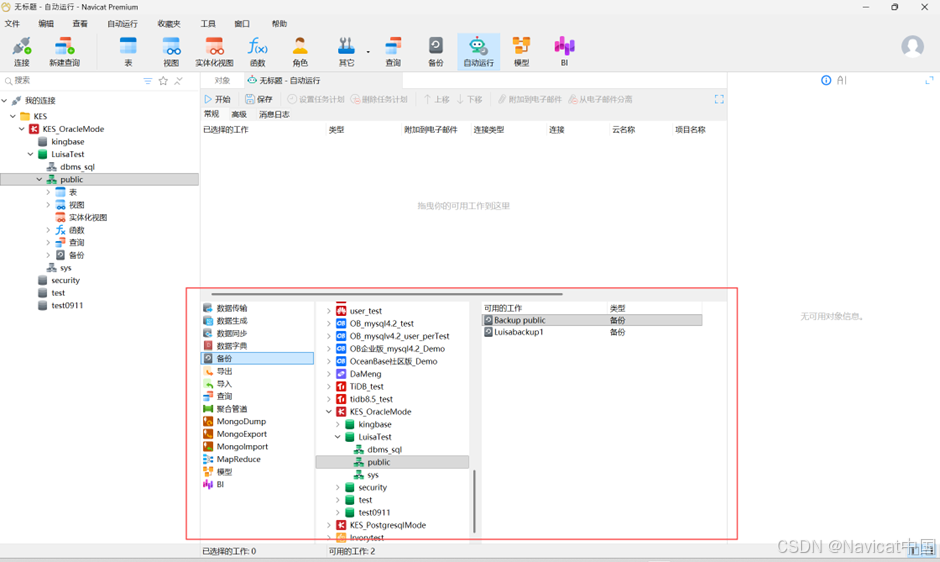Open the 自动运行 menu in menu bar
This screenshot has height=562, width=940.
click(122, 24)
